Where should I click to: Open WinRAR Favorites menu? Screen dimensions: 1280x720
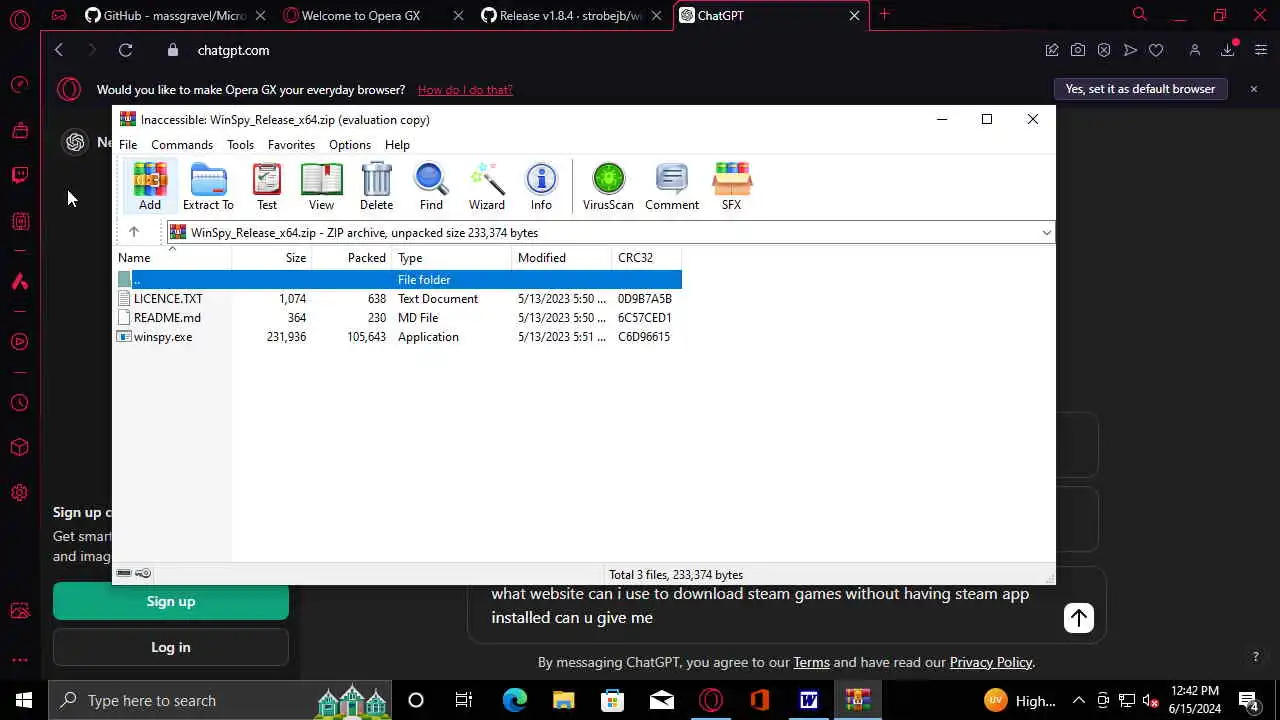coord(291,145)
